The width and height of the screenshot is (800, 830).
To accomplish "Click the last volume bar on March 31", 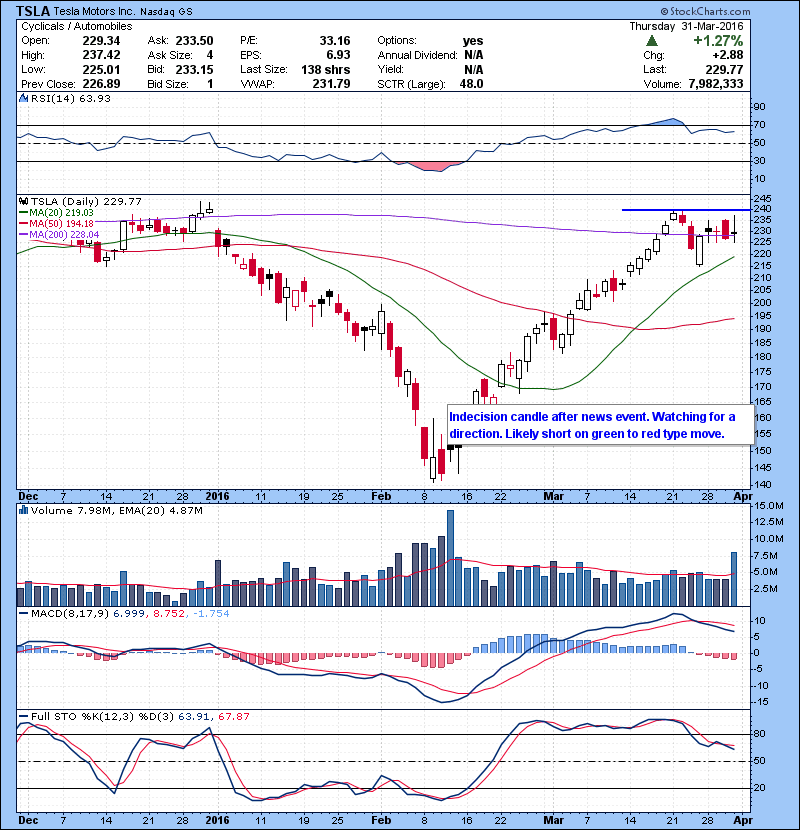I will pos(734,579).
